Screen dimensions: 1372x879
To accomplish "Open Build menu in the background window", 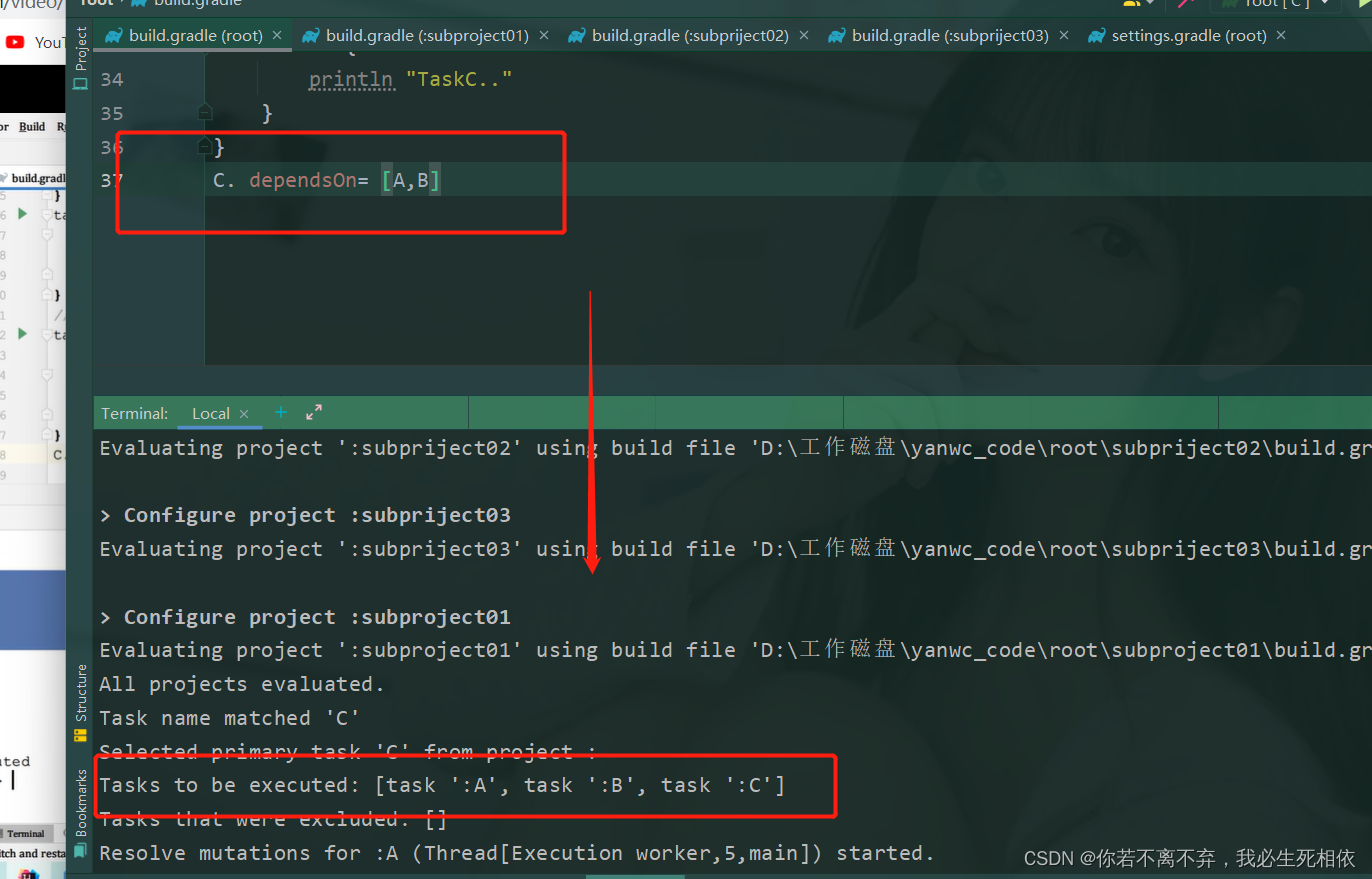I will click(x=32, y=127).
